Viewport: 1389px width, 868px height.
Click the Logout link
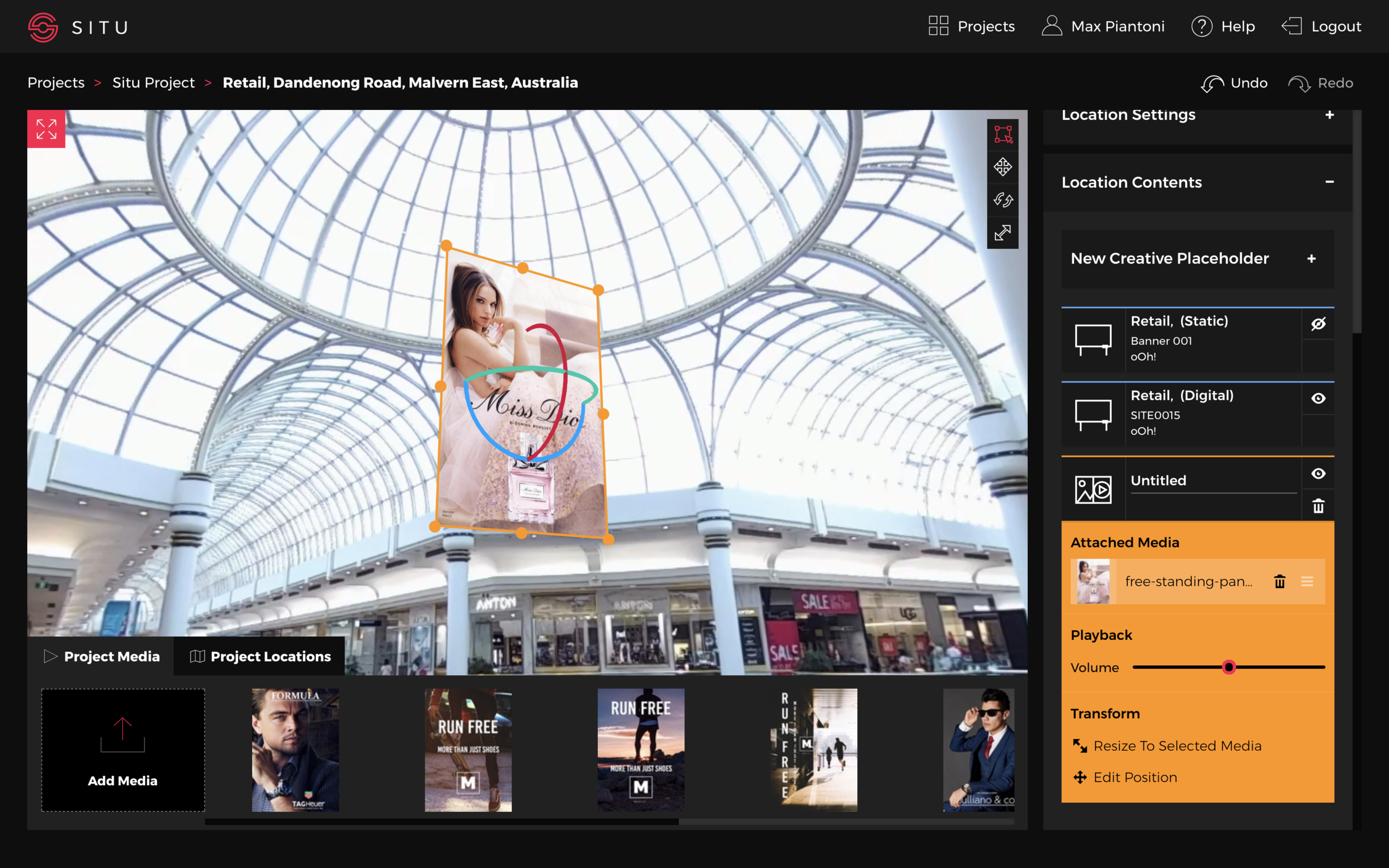(1321, 27)
